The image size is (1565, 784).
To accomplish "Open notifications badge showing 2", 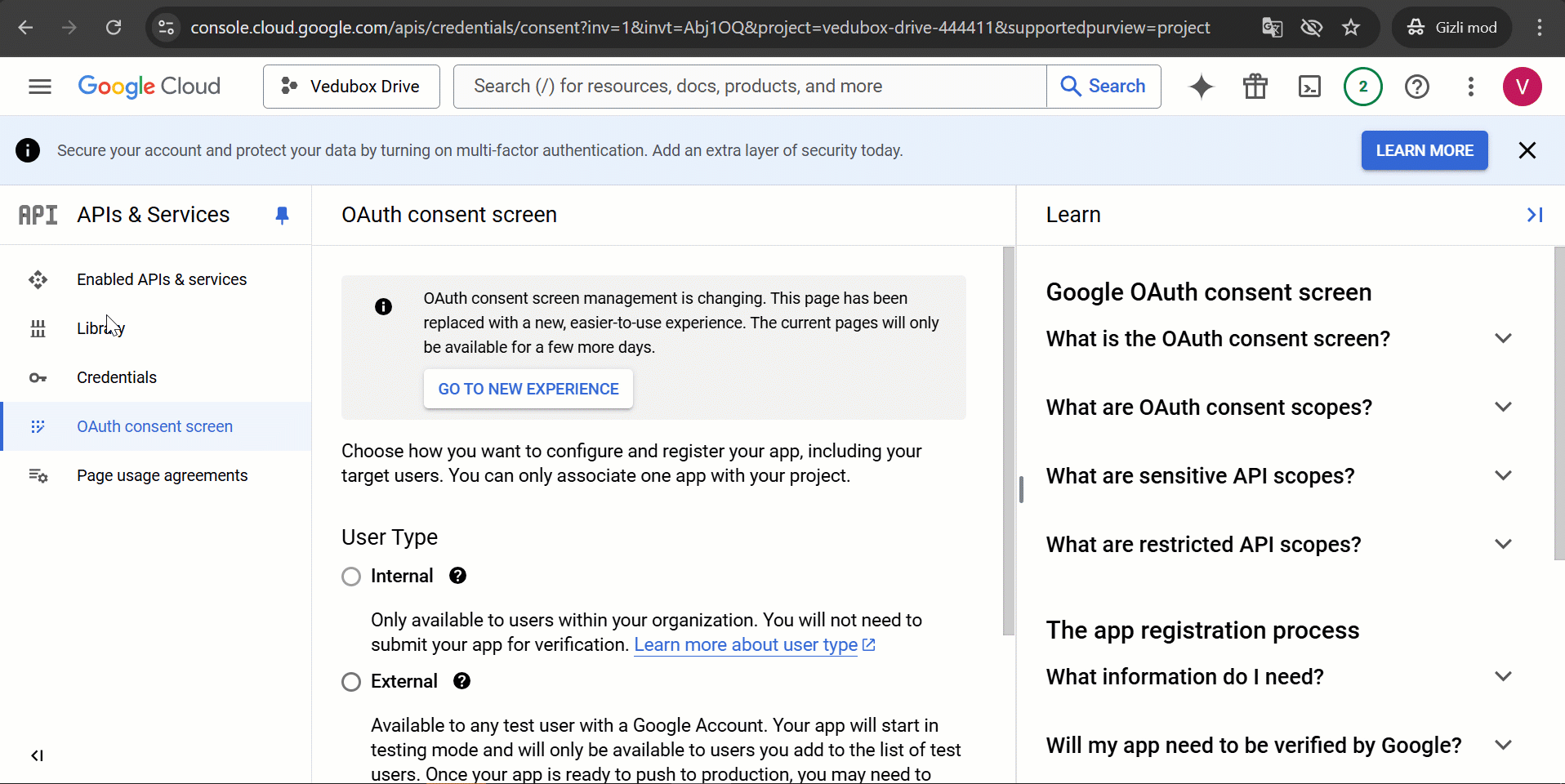I will pos(1362,87).
